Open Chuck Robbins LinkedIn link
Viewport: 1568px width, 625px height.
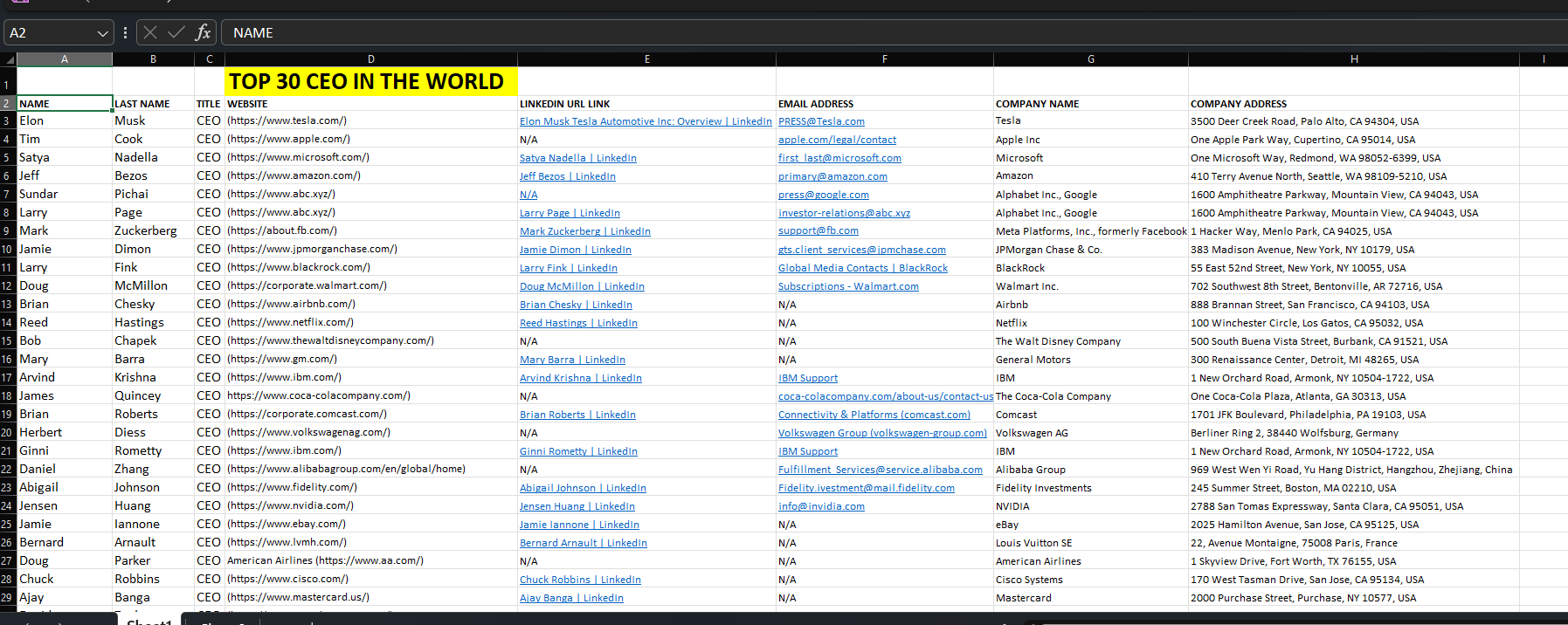click(x=580, y=580)
